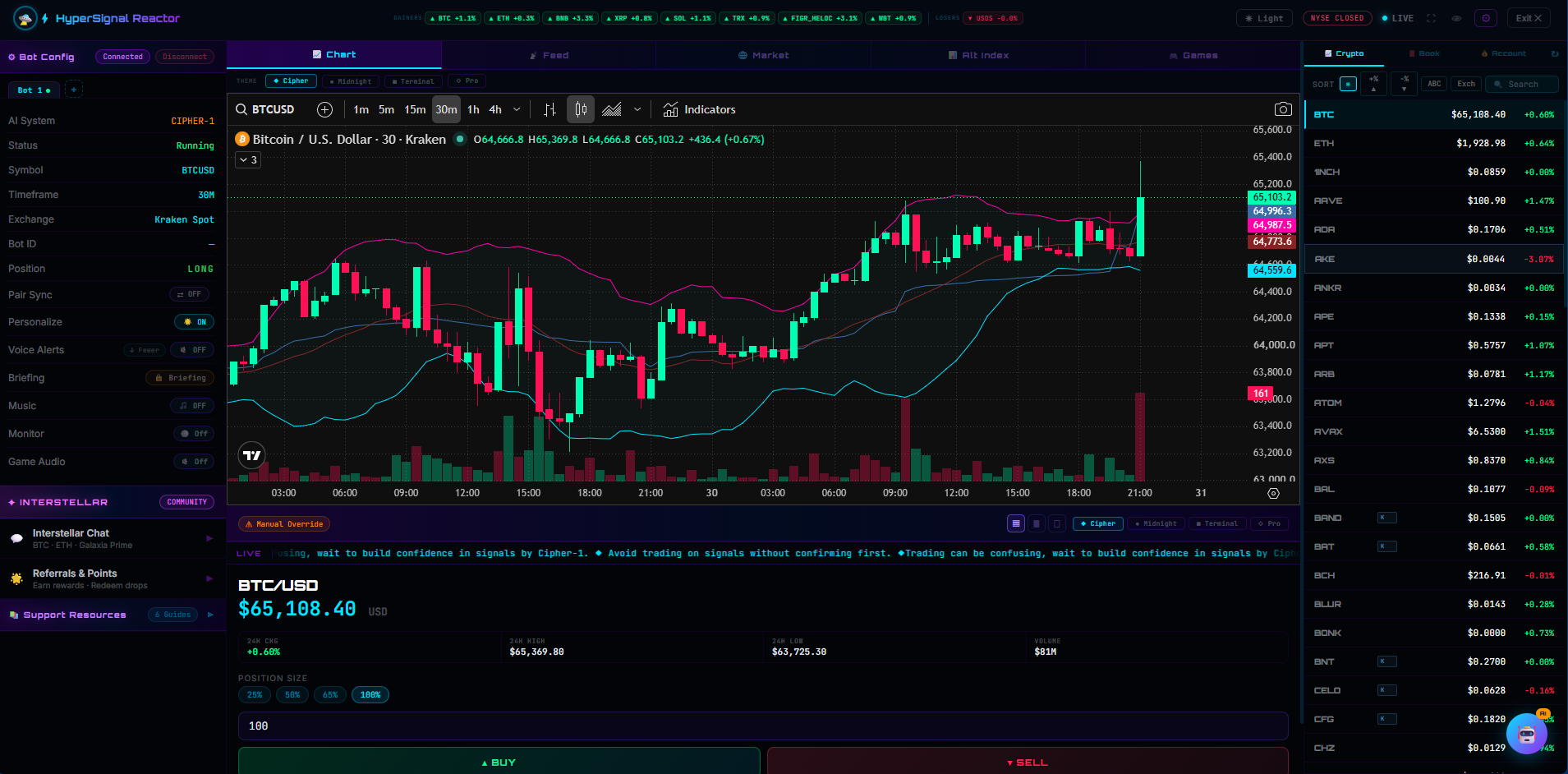Take a chart snapshot with camera icon
1568x774 pixels.
1282,109
